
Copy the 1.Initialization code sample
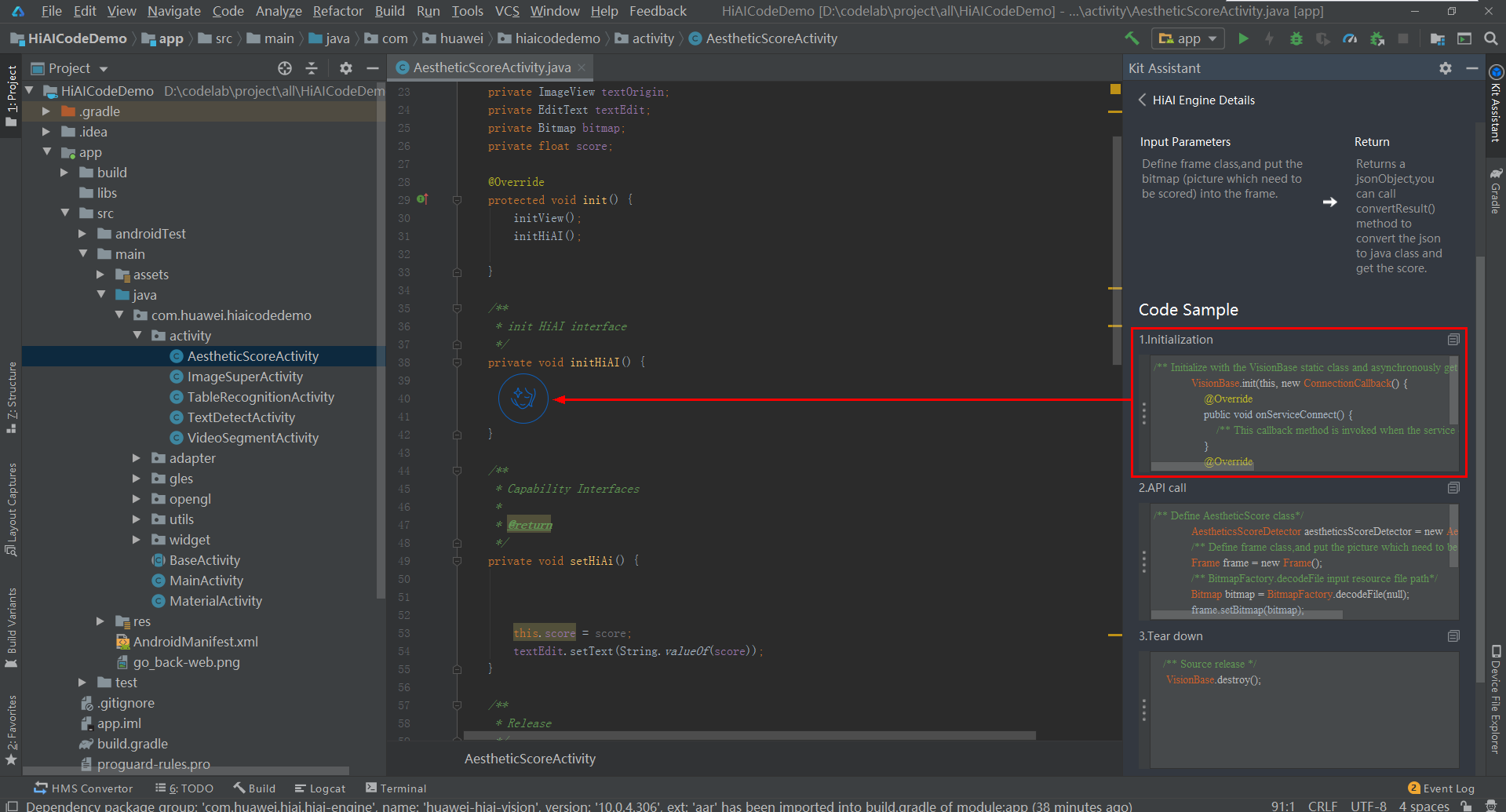1453,340
